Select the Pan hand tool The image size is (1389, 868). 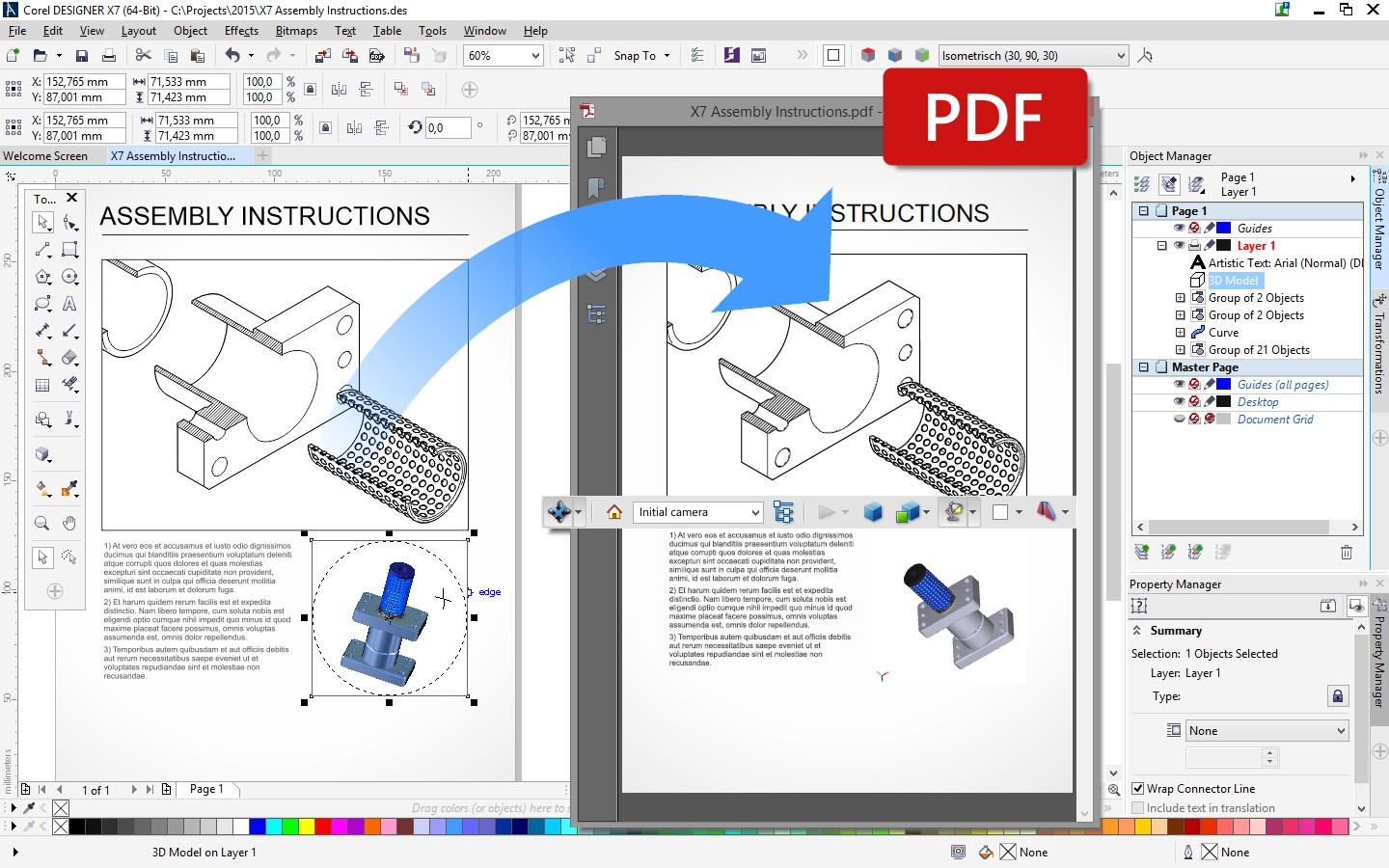pos(69,524)
